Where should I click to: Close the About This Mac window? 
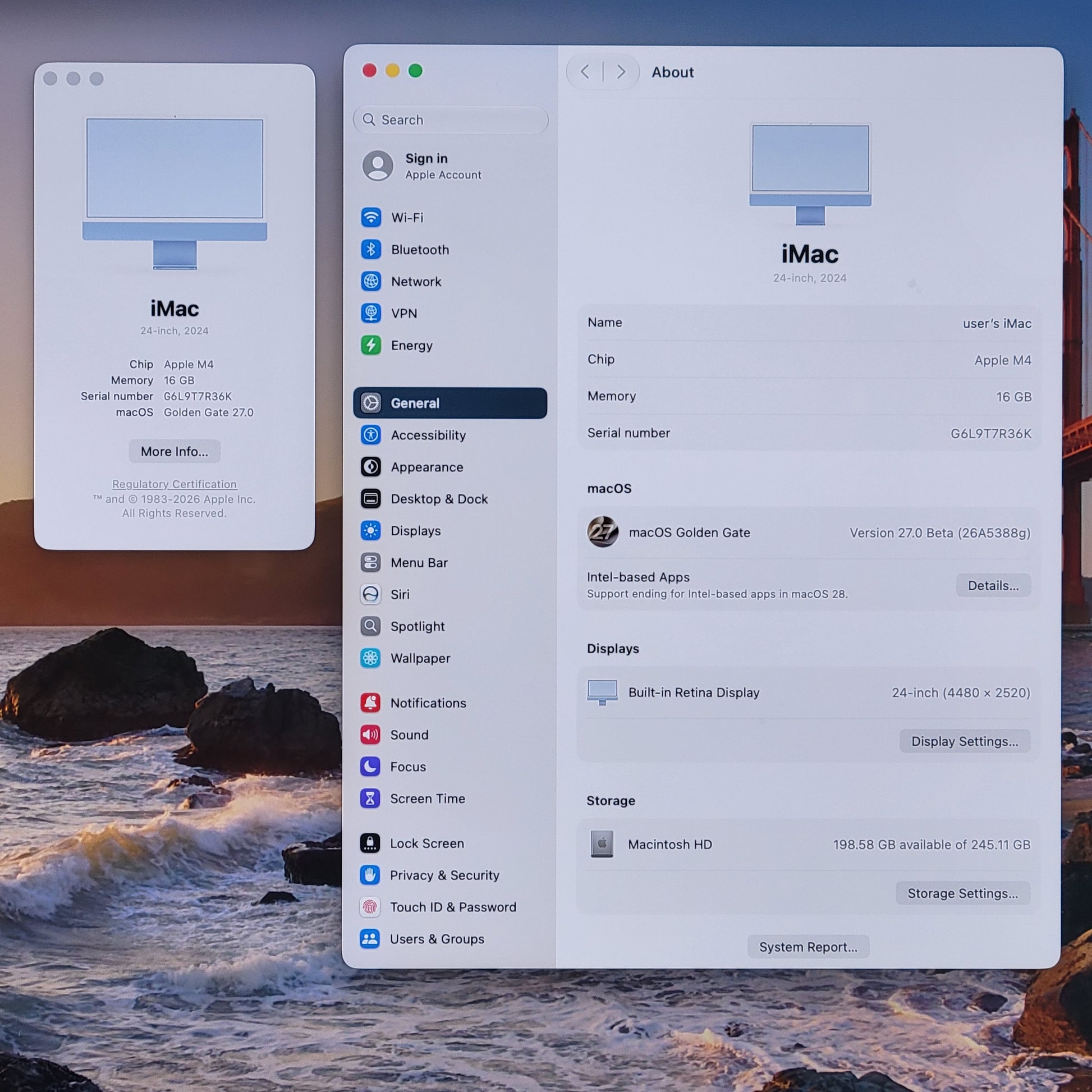click(51, 79)
